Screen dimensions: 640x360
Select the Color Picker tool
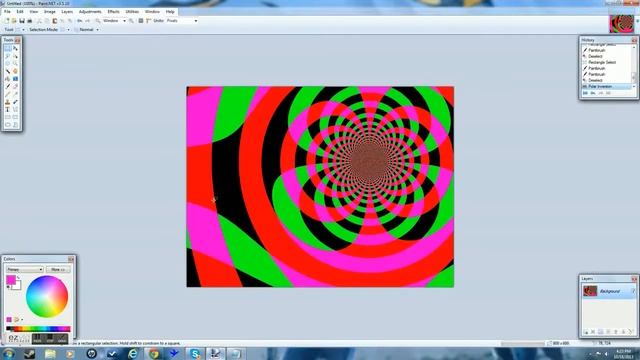(15, 94)
